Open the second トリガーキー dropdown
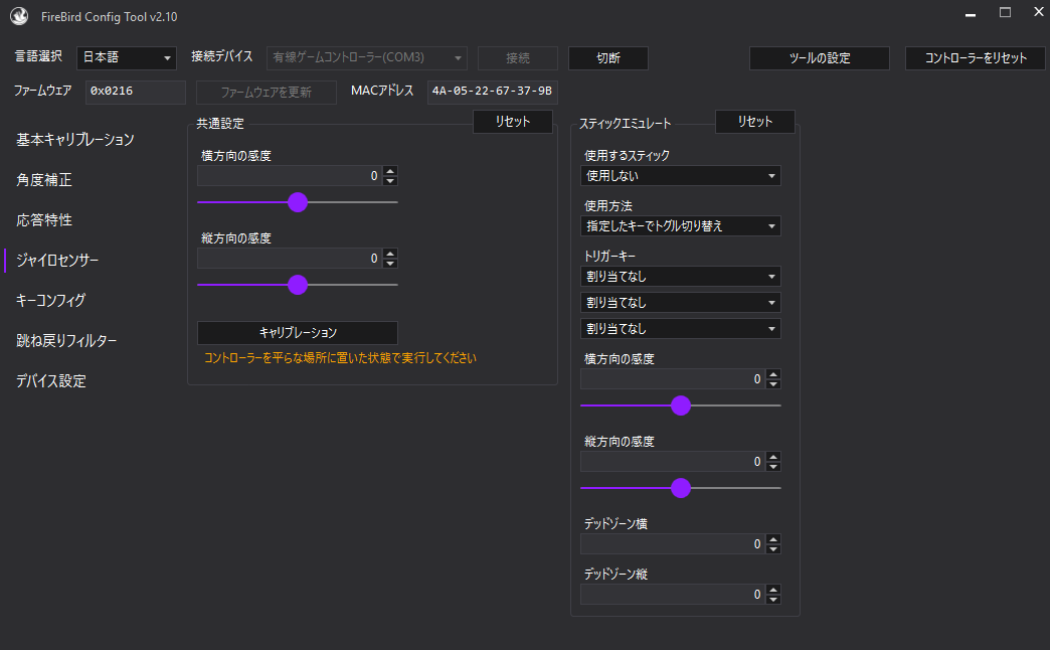The image size is (1050, 650). click(x=680, y=303)
